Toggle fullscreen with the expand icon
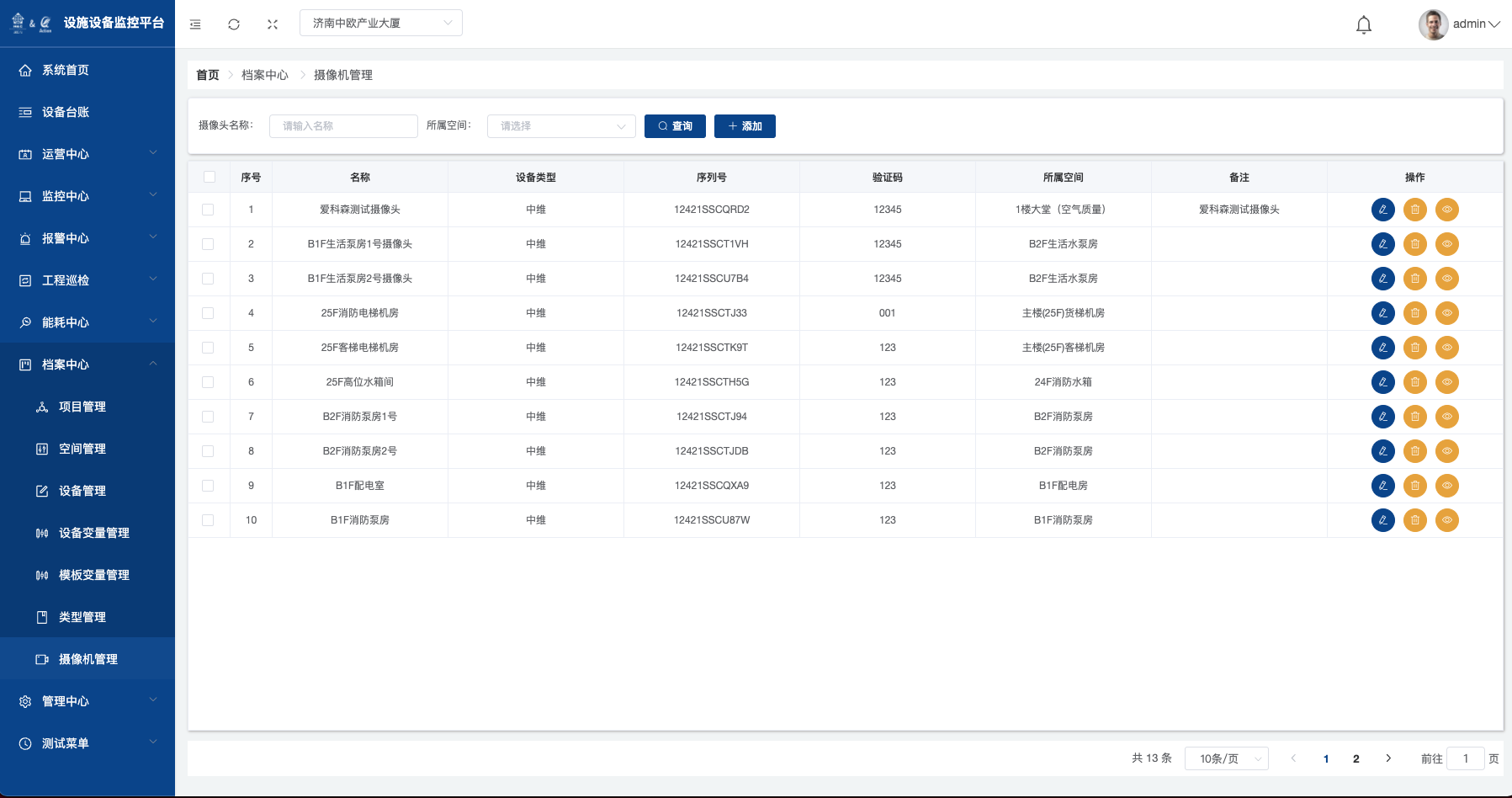Image resolution: width=1512 pixels, height=798 pixels. pos(273,24)
